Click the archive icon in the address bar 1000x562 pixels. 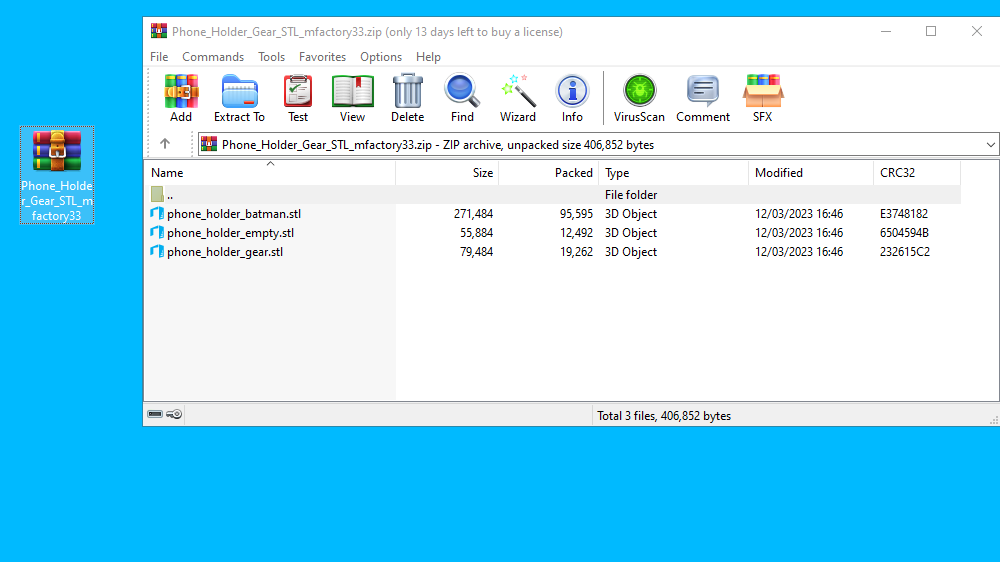click(209, 145)
